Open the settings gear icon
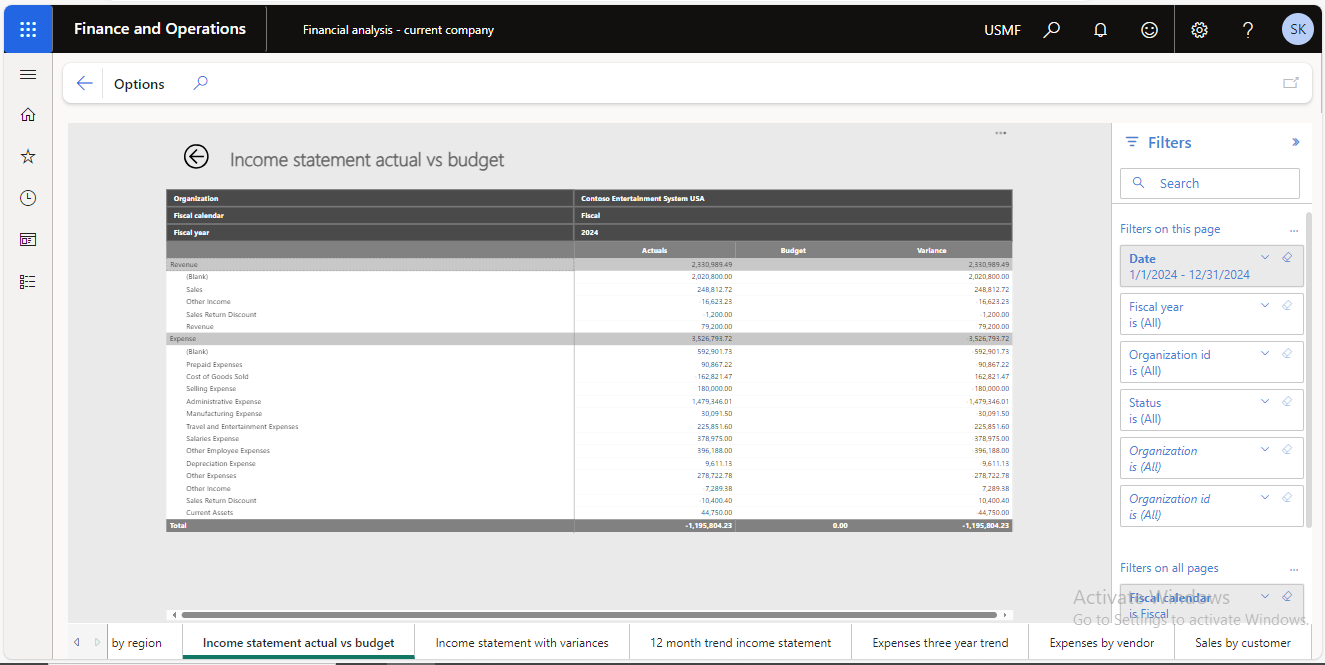 tap(1199, 30)
